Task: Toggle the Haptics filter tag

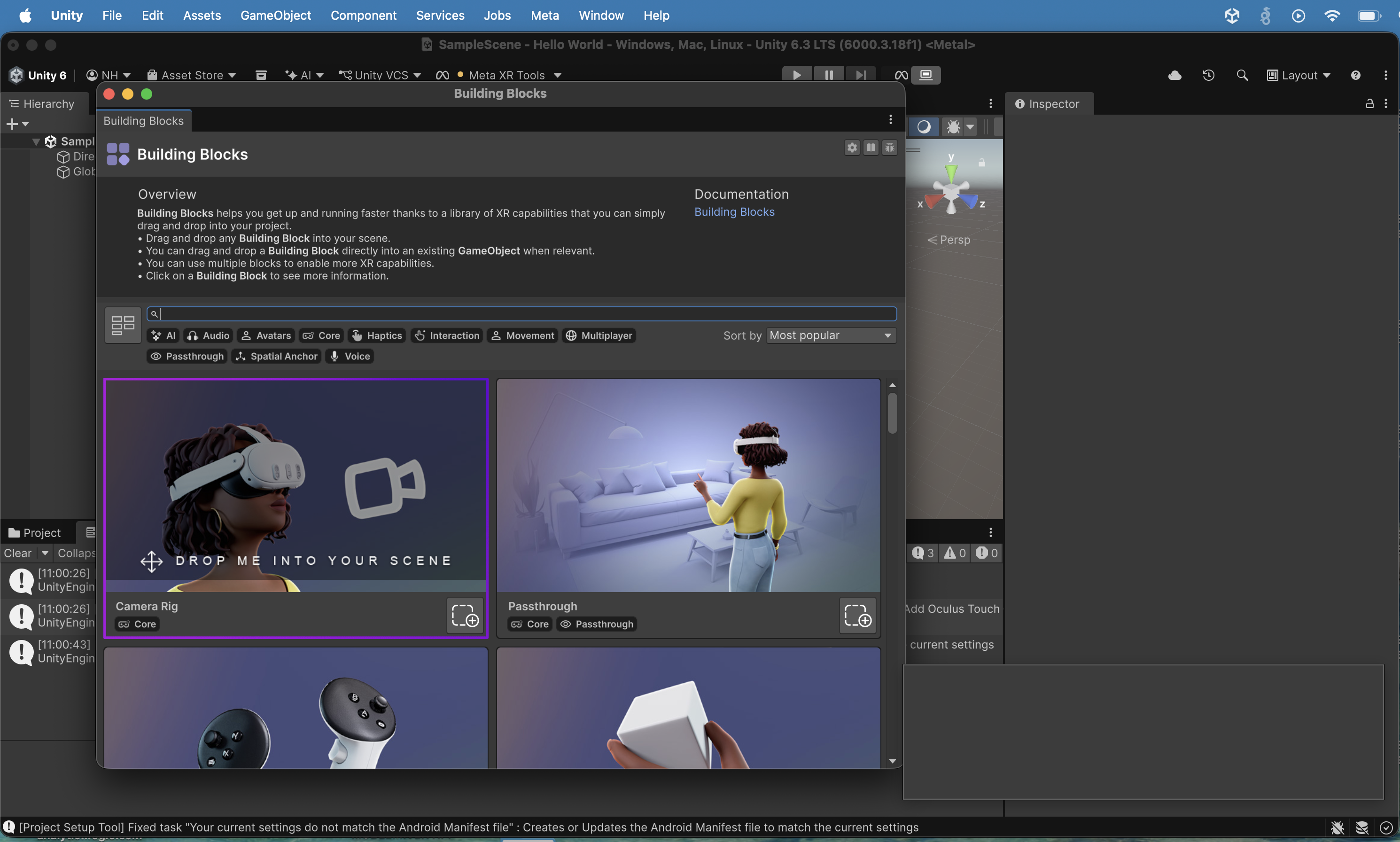Action: (377, 336)
